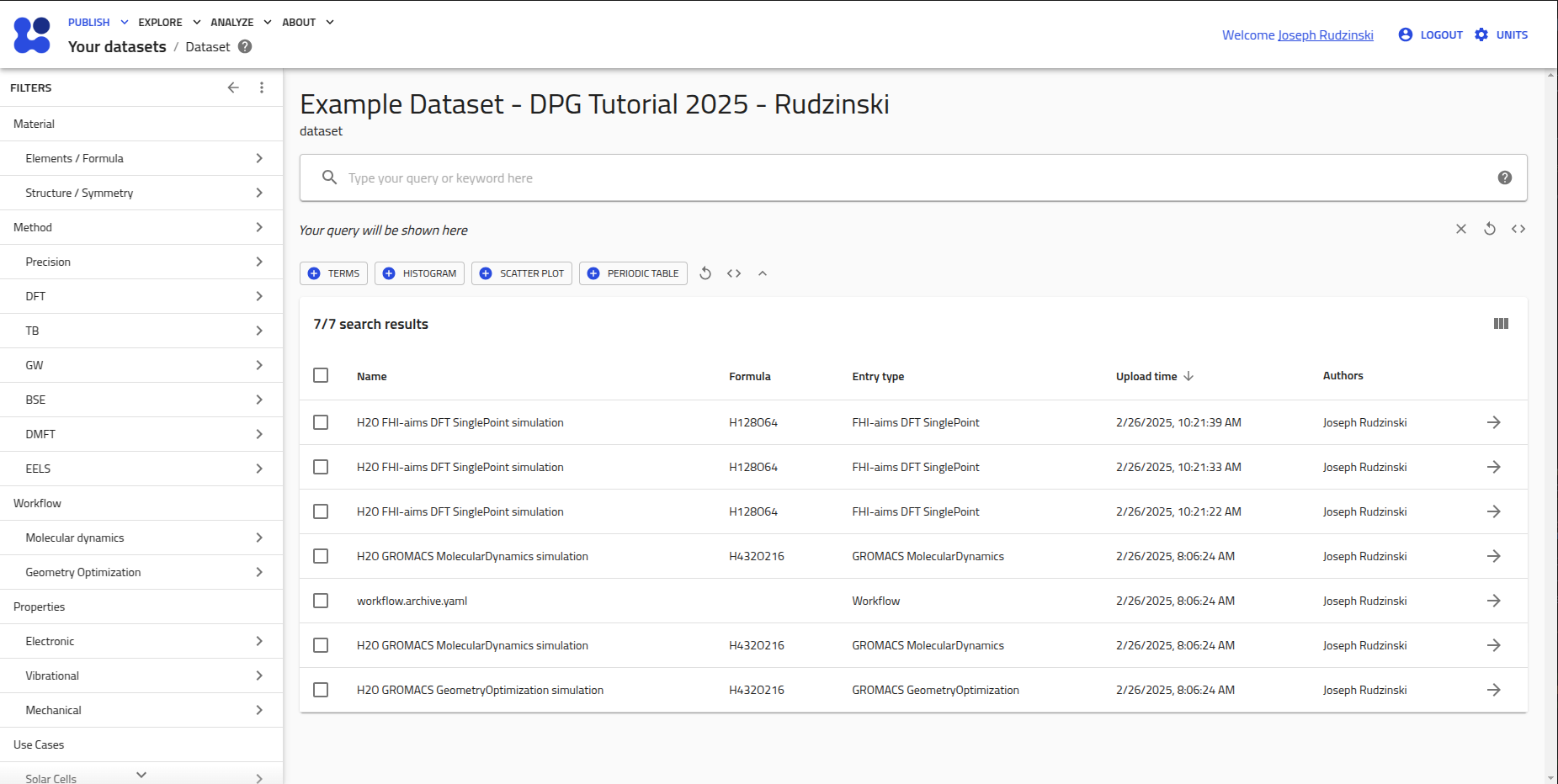The height and width of the screenshot is (784, 1558).
Task: Tick the GROMACS GeometryOptimization simulation checkbox
Action: [x=321, y=690]
